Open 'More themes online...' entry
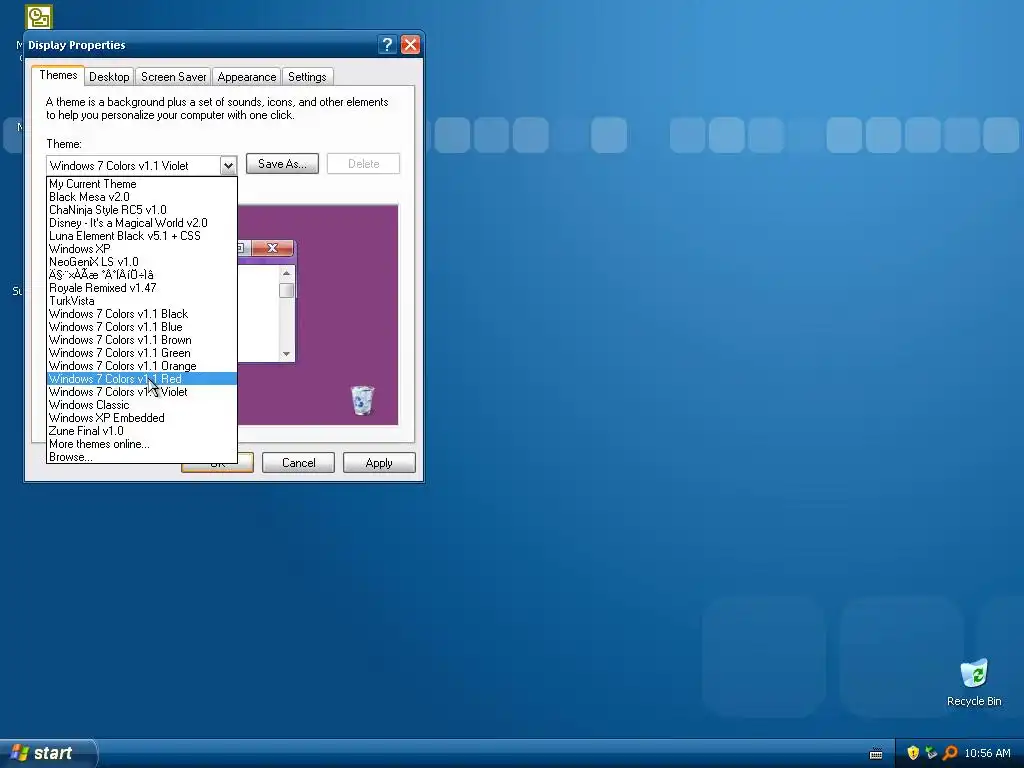Image resolution: width=1024 pixels, height=768 pixels. click(x=142, y=444)
